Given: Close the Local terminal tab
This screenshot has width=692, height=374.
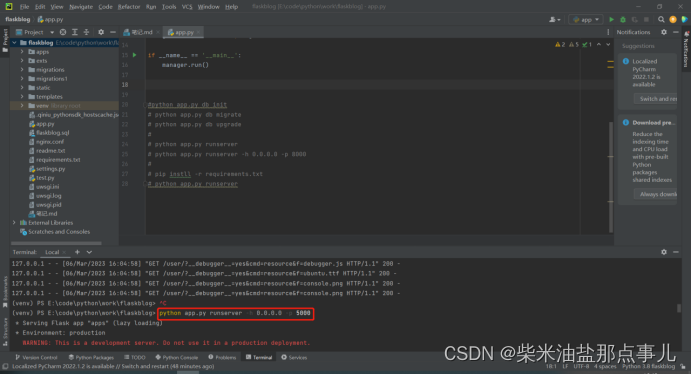Looking at the screenshot, I should (64, 252).
